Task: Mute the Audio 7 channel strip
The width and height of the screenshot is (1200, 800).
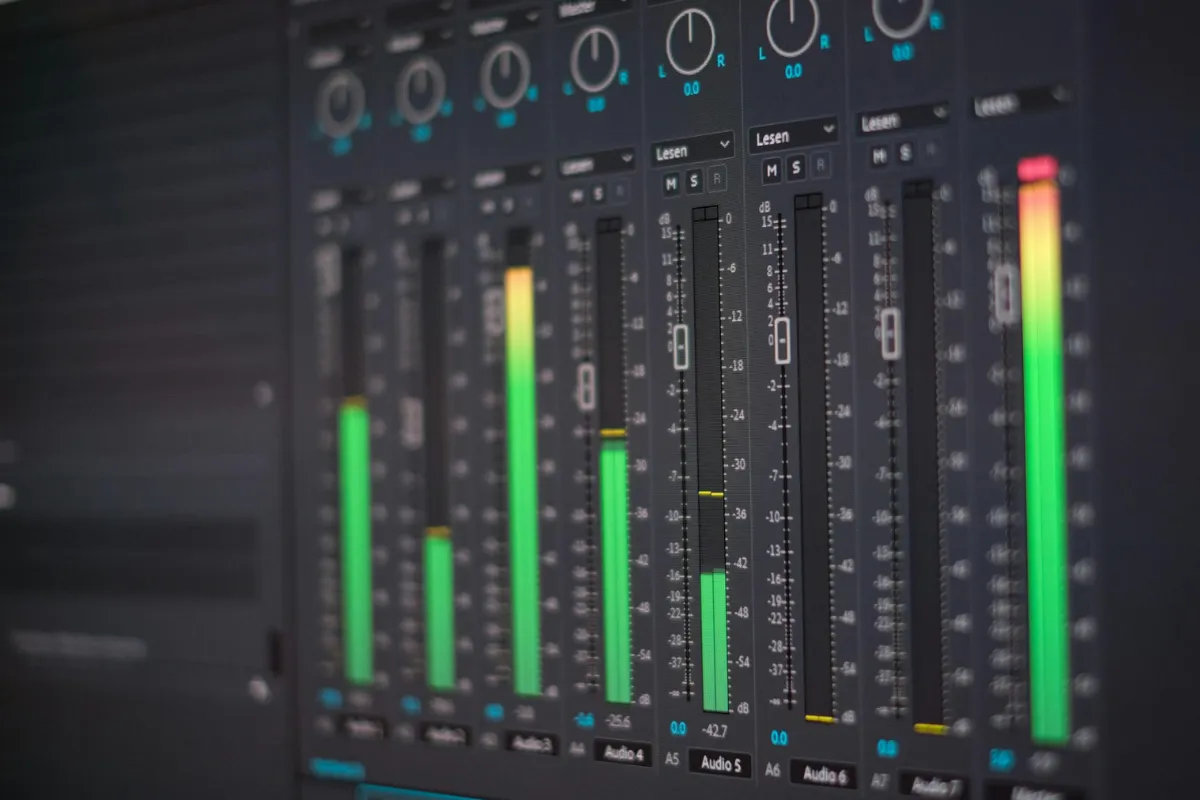Action: point(879,156)
